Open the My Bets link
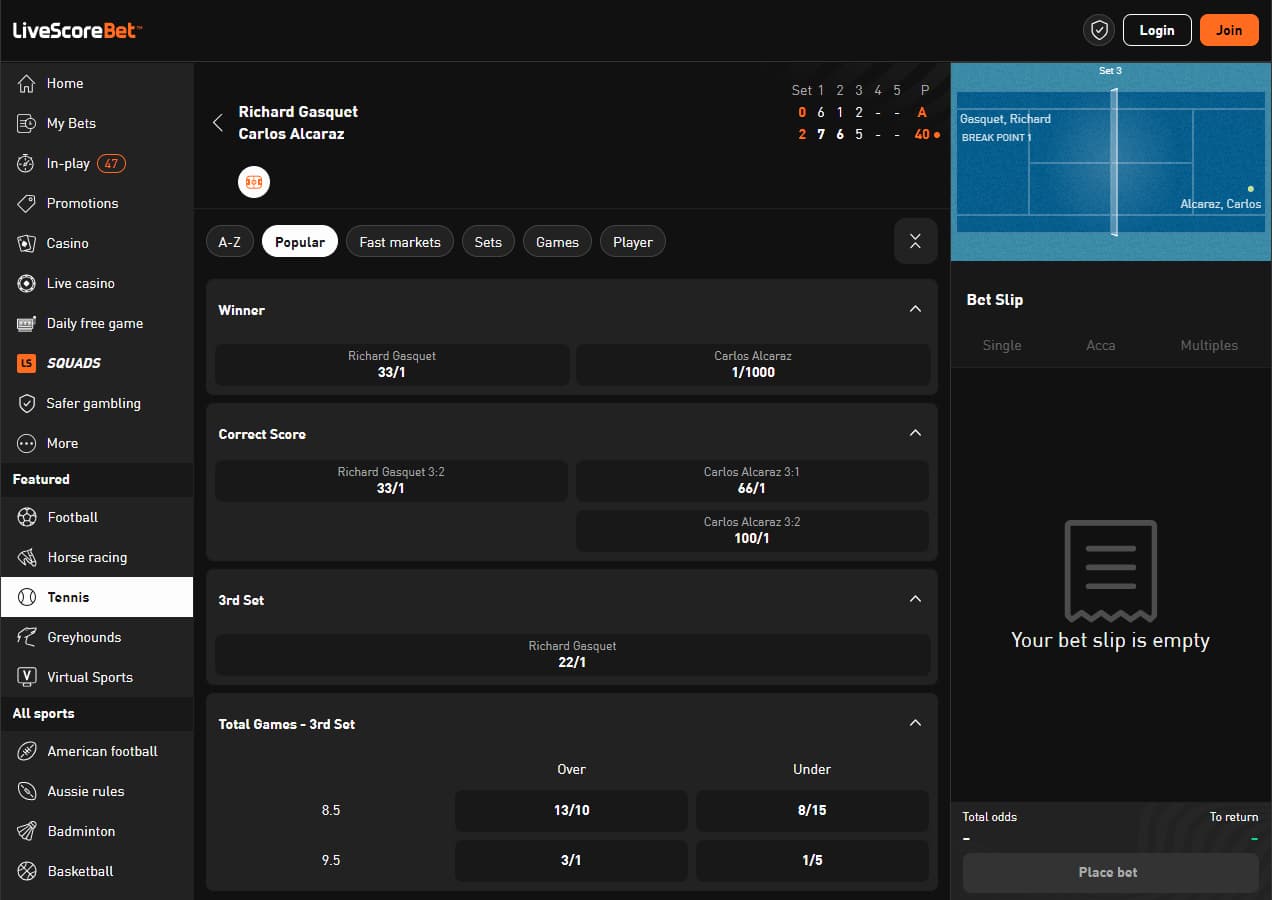This screenshot has width=1272, height=900. tap(96, 123)
